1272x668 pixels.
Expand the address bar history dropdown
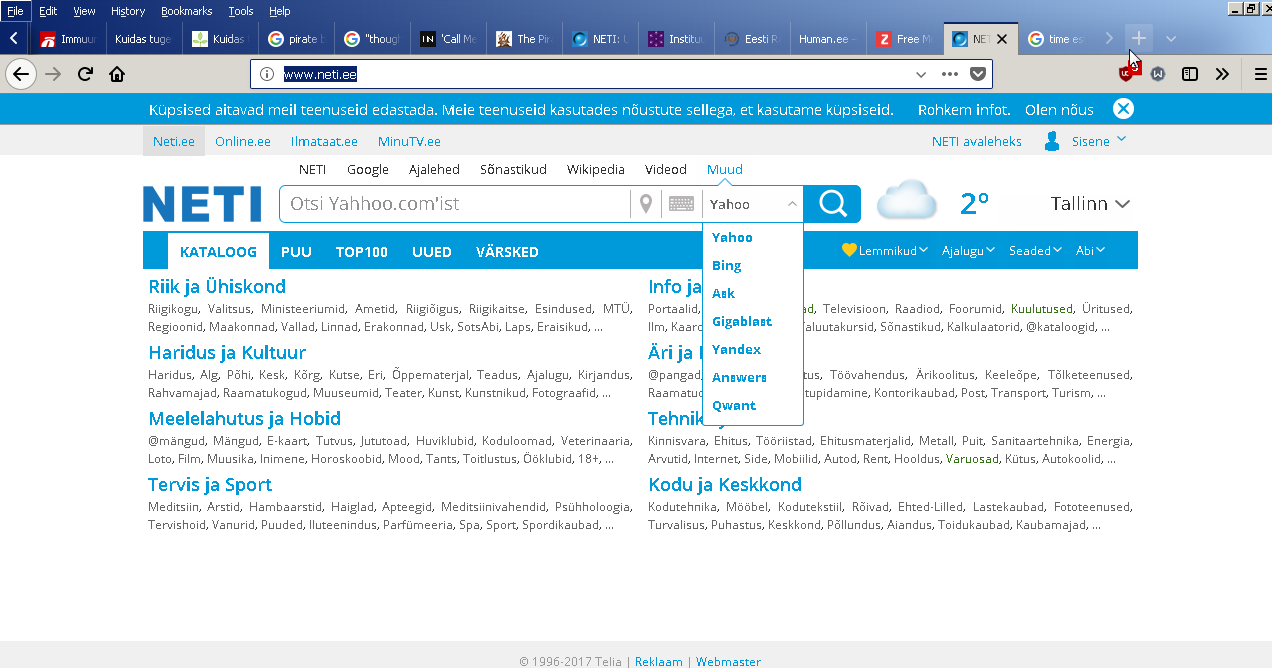[921, 74]
